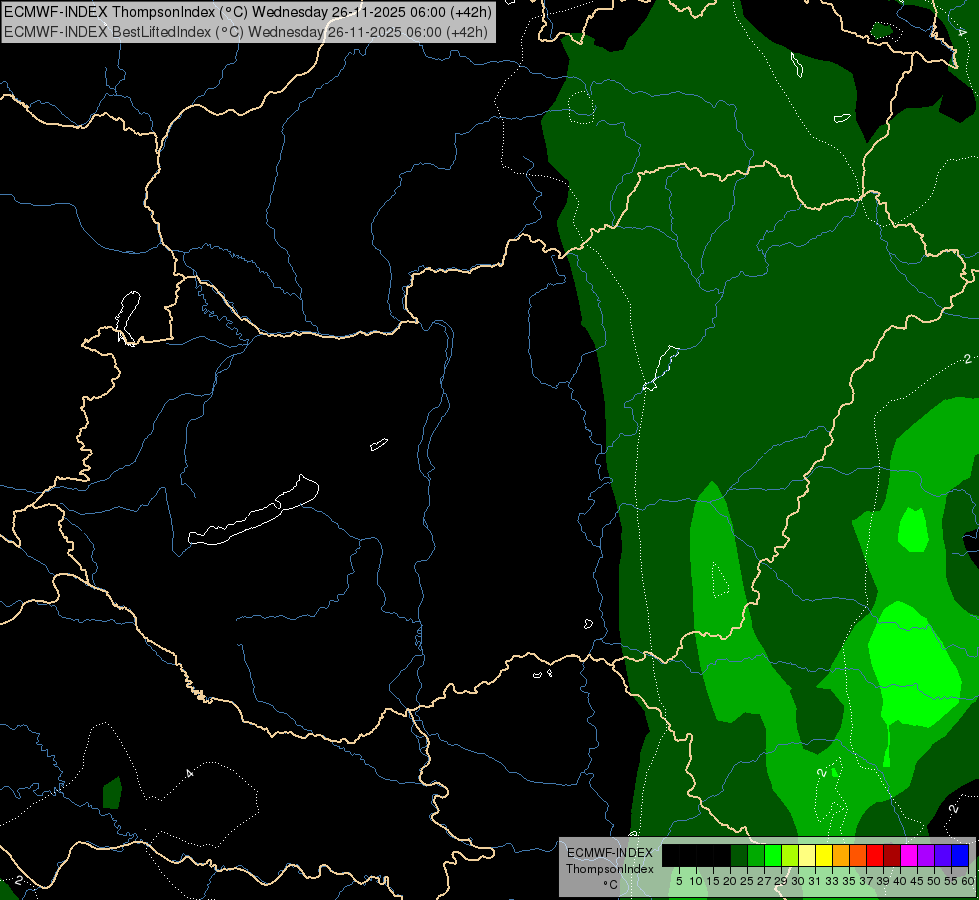
Task: Click the ThompsonIndex title line in header
Action: [248, 11]
